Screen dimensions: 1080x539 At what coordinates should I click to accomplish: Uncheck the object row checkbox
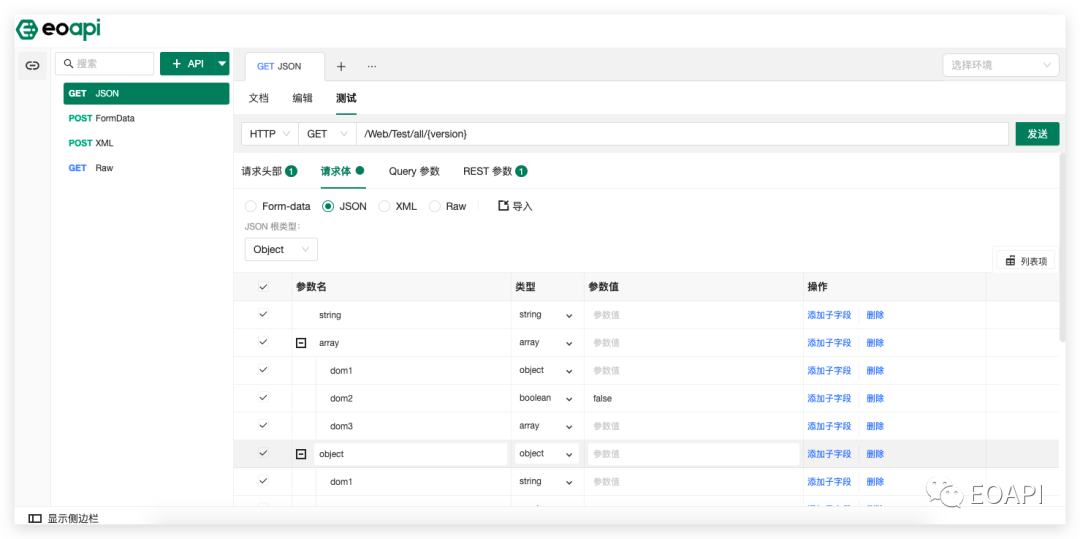pyautogui.click(x=262, y=453)
